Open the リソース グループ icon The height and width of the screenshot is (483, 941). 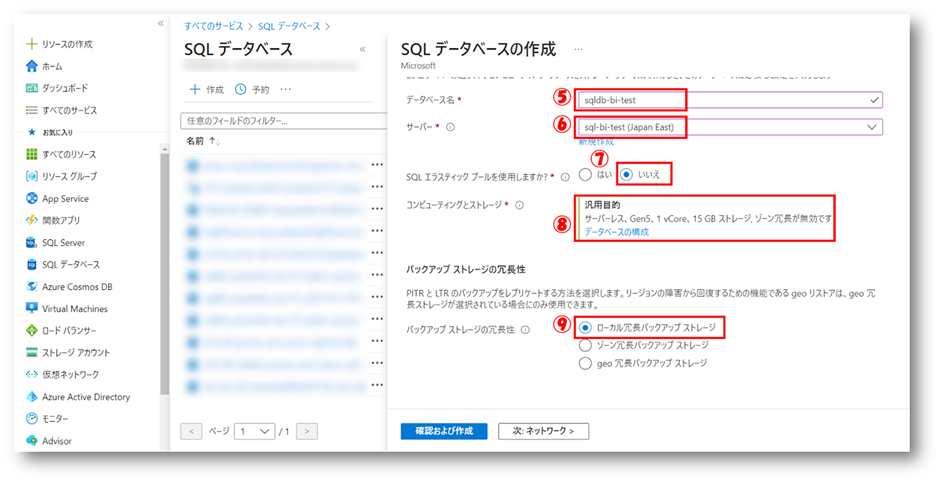(x=32, y=176)
